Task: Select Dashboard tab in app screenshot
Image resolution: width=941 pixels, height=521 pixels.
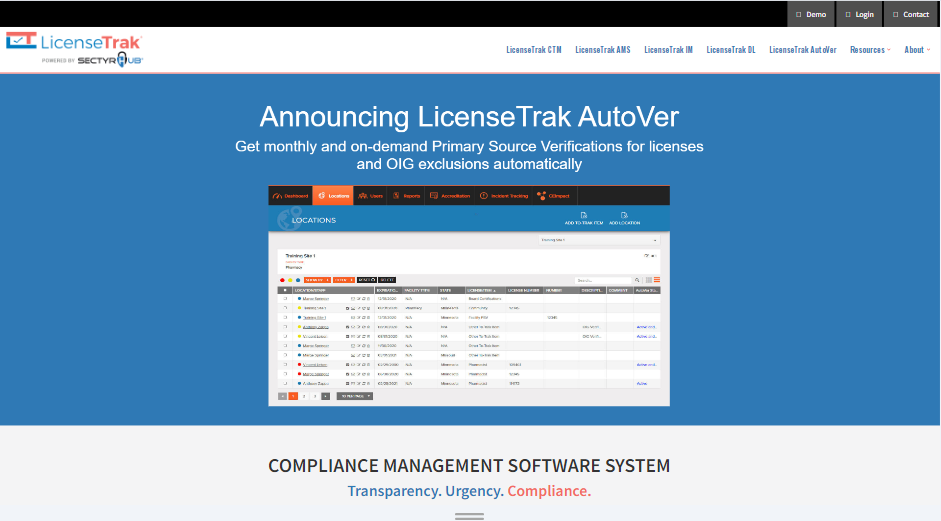Action: pyautogui.click(x=290, y=196)
